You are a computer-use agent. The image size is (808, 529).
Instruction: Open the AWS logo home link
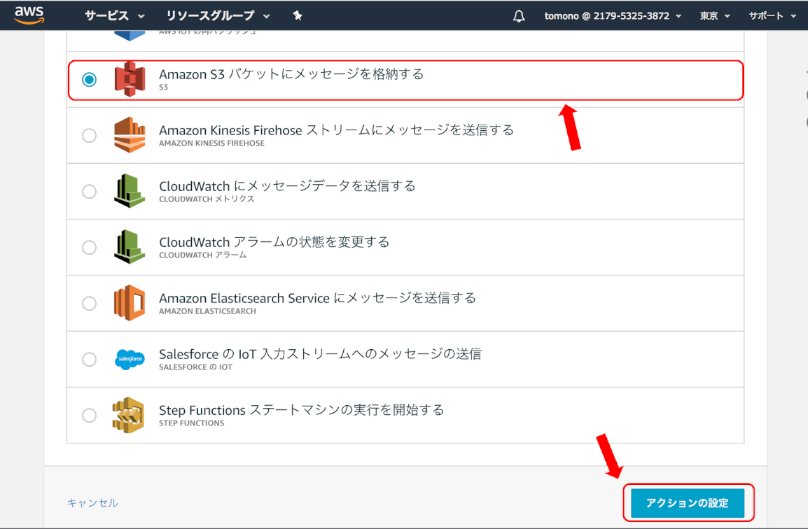[29, 15]
